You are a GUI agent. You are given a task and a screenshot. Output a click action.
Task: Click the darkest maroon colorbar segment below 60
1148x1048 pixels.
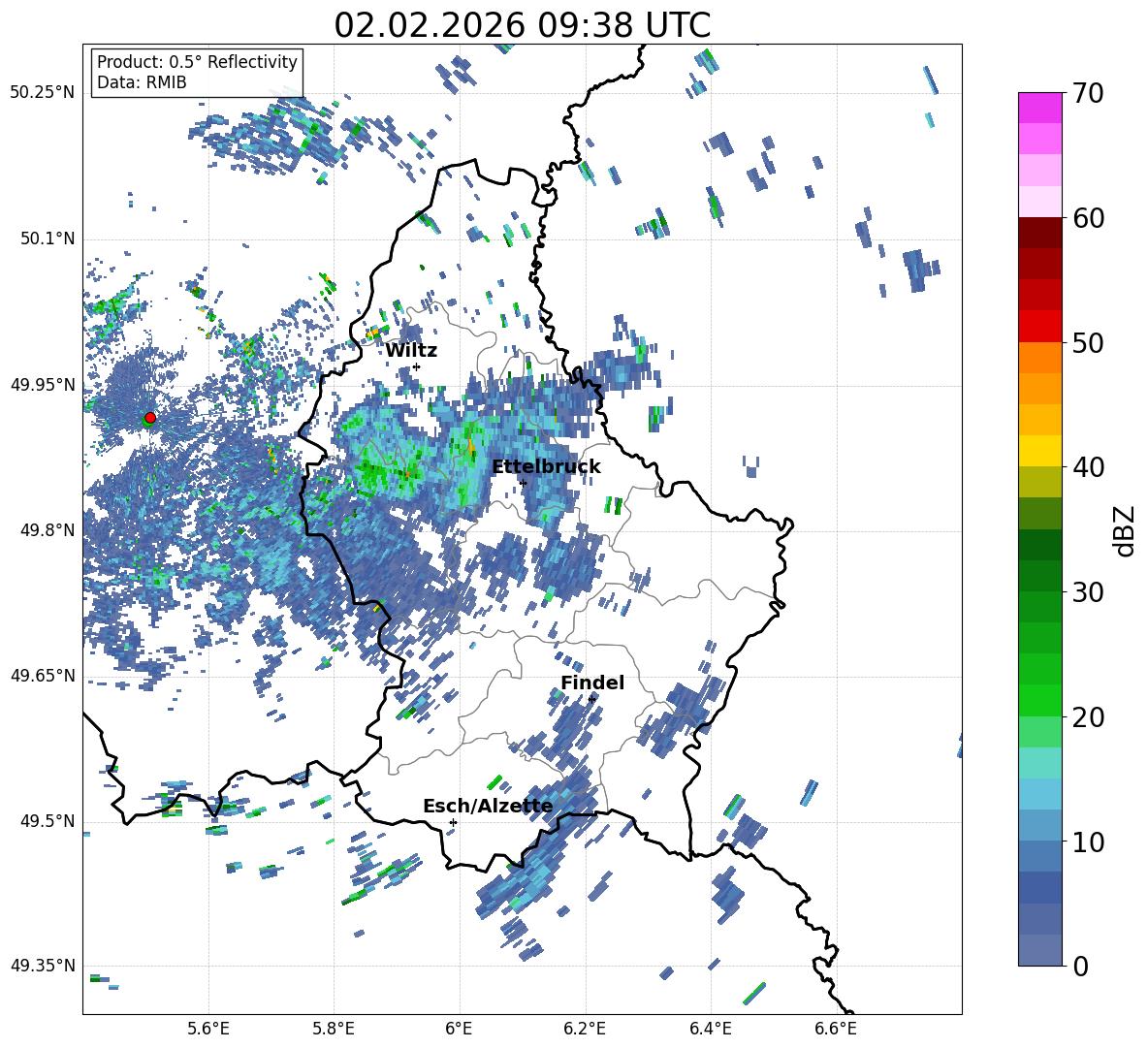(1039, 233)
